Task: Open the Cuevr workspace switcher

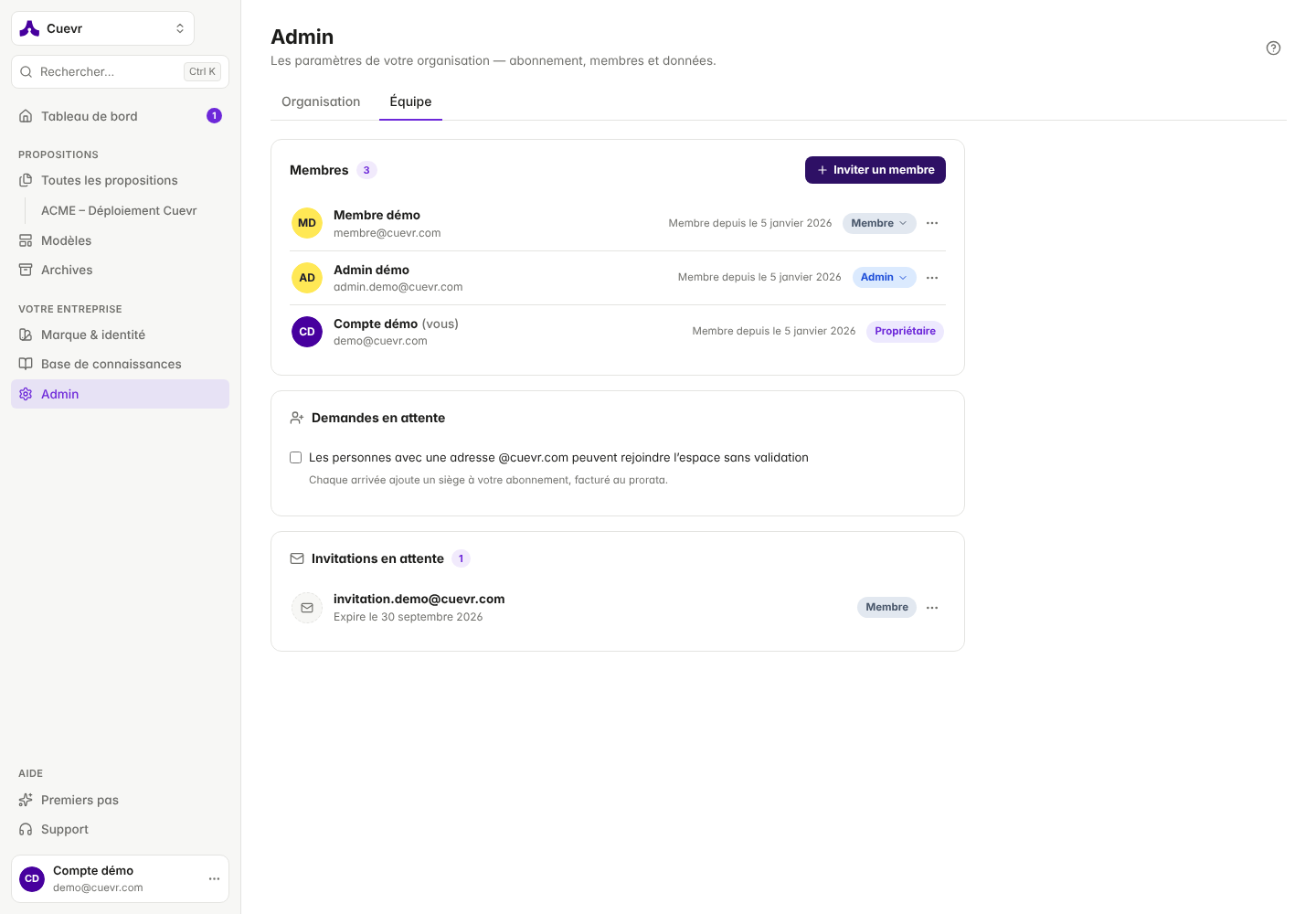Action: point(102,28)
